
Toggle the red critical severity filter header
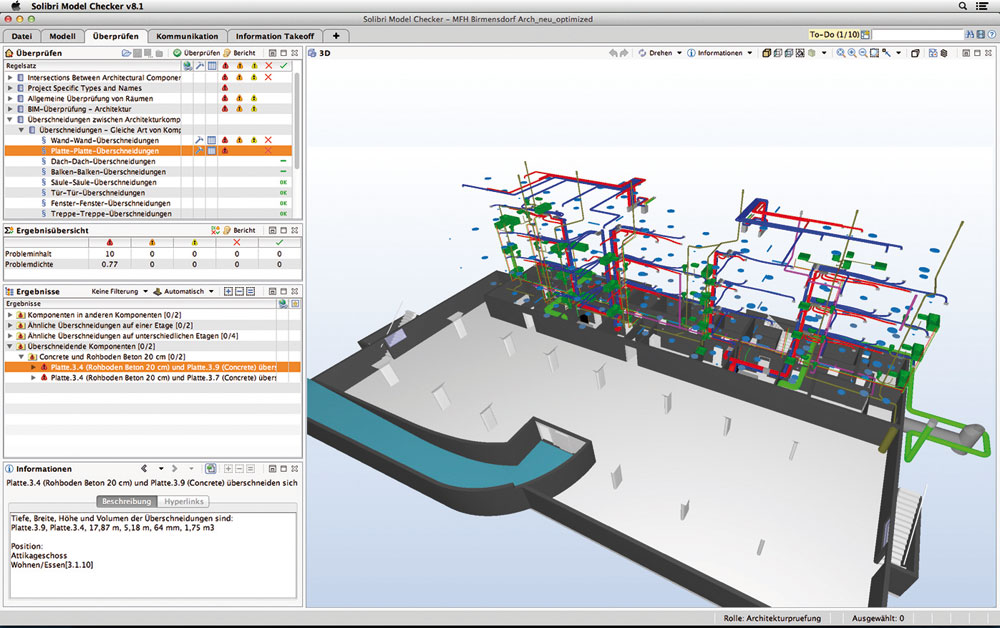pyautogui.click(x=225, y=65)
